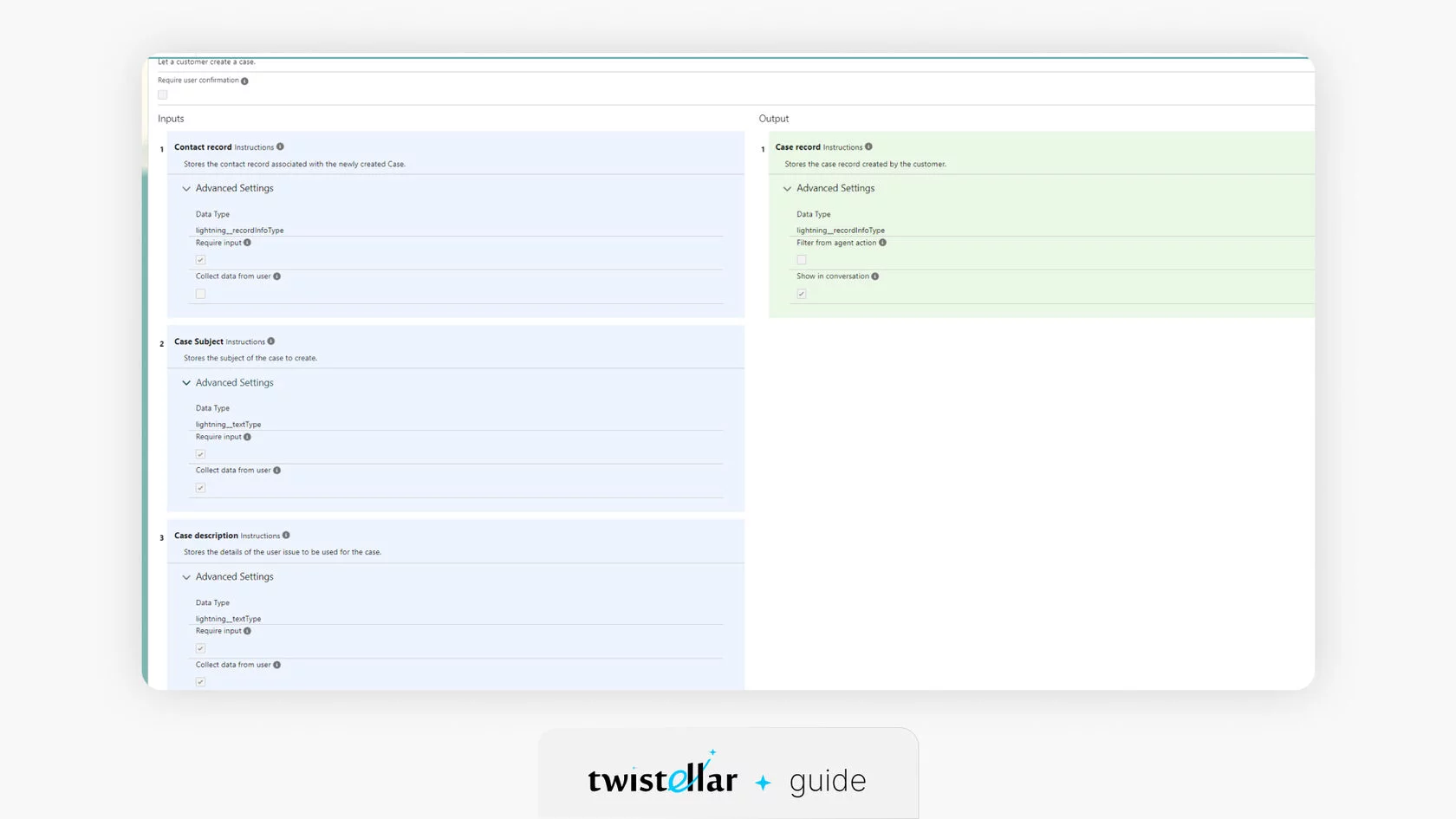Viewport: 1456px width, 819px height.
Task: Toggle Collect data from user for Case Subject
Action: (200, 488)
